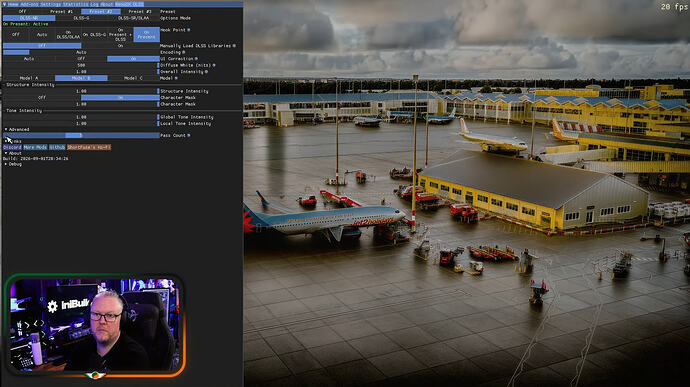Turn Character Mask On
Screen dimensions: 690x387
coord(120,97)
